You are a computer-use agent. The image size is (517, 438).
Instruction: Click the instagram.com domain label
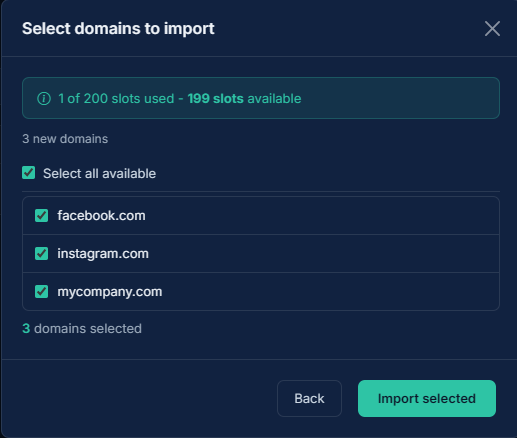coord(103,254)
